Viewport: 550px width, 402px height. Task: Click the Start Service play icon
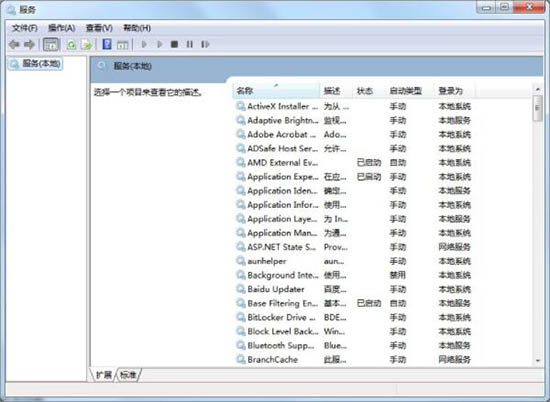coord(144,44)
